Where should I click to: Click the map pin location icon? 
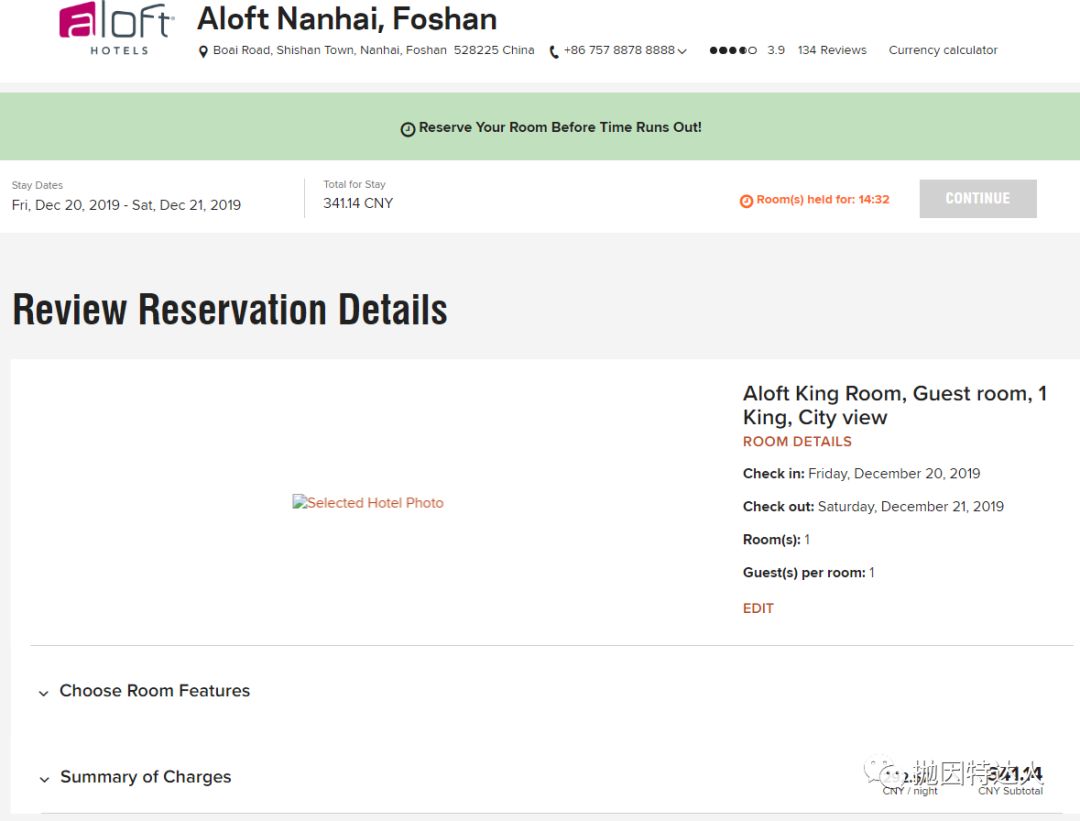(203, 52)
